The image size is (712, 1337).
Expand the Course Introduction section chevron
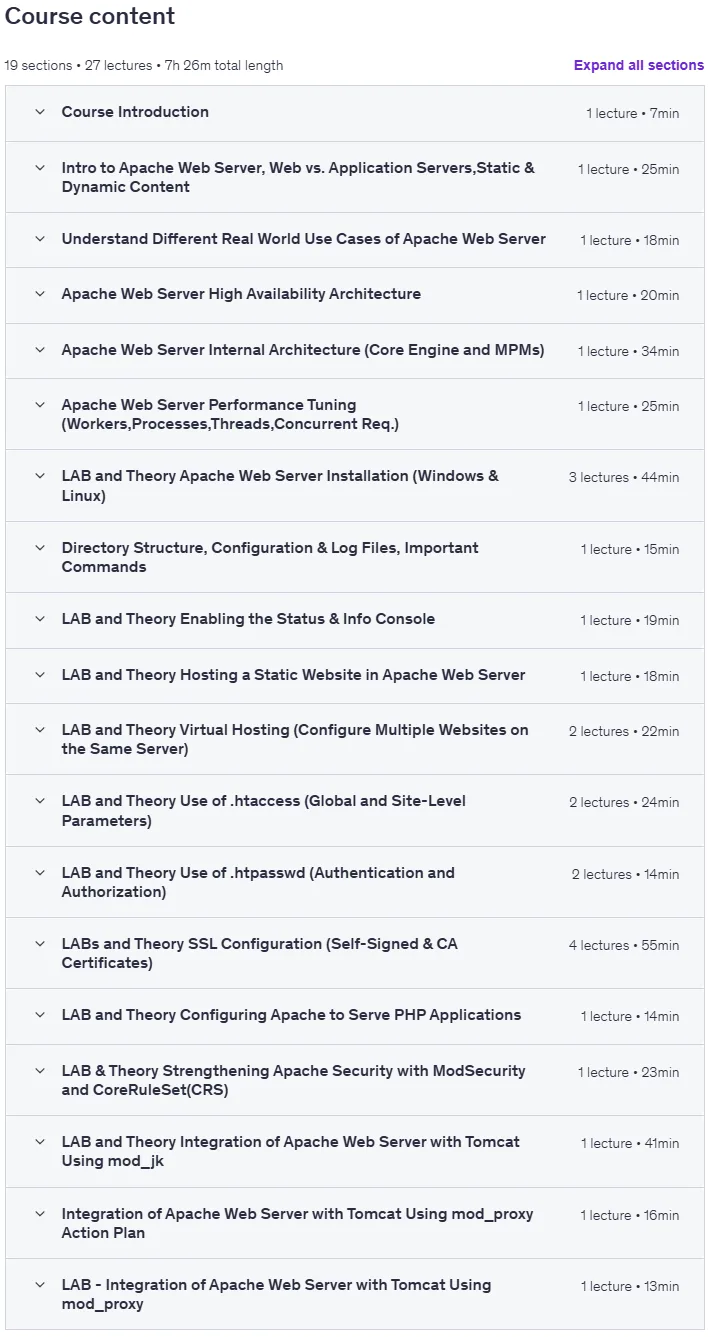(x=40, y=112)
